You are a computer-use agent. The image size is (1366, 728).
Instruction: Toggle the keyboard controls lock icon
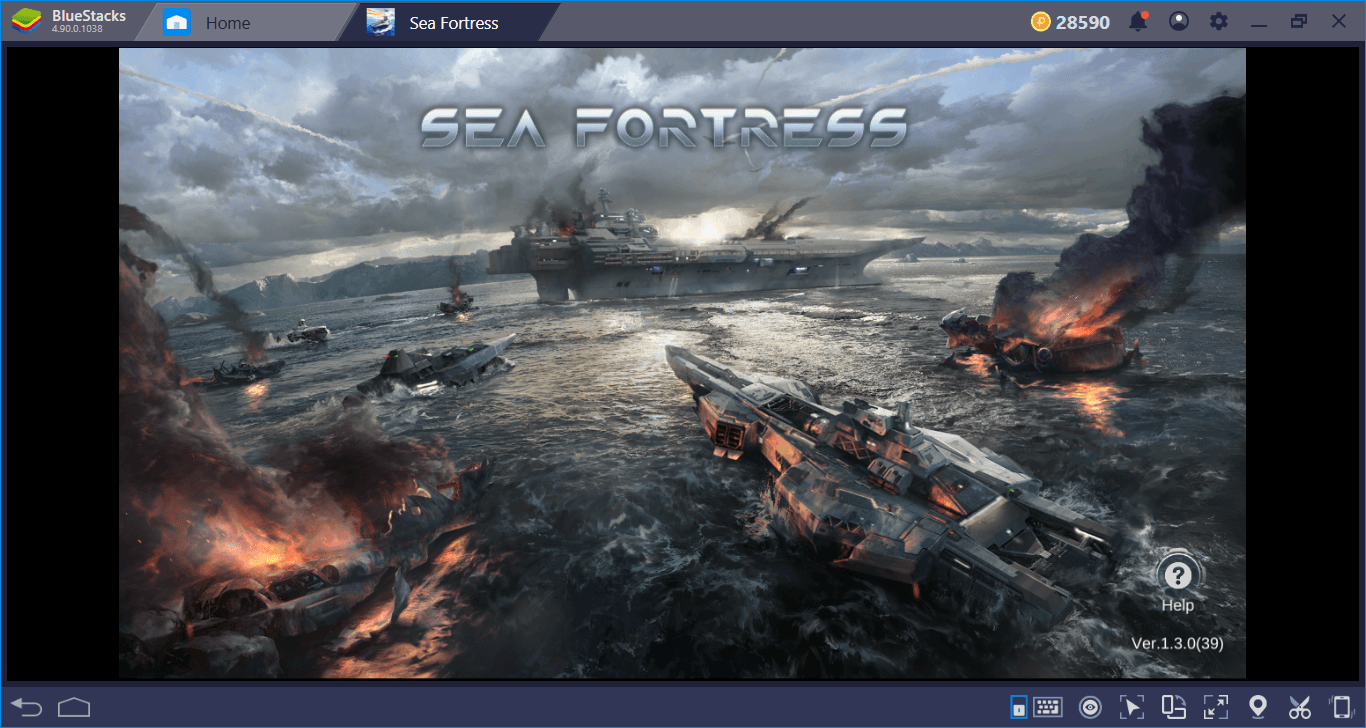1018,707
